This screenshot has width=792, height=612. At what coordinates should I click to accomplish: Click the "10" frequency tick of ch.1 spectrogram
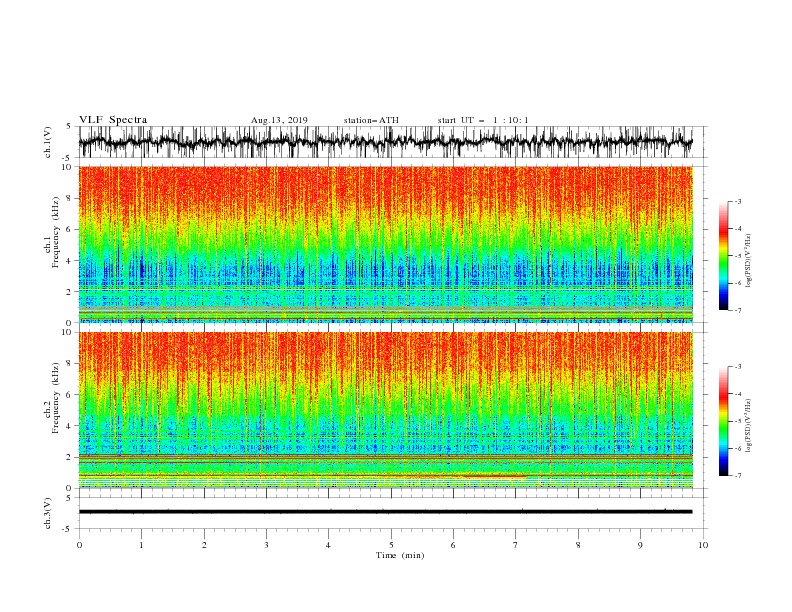(x=67, y=167)
